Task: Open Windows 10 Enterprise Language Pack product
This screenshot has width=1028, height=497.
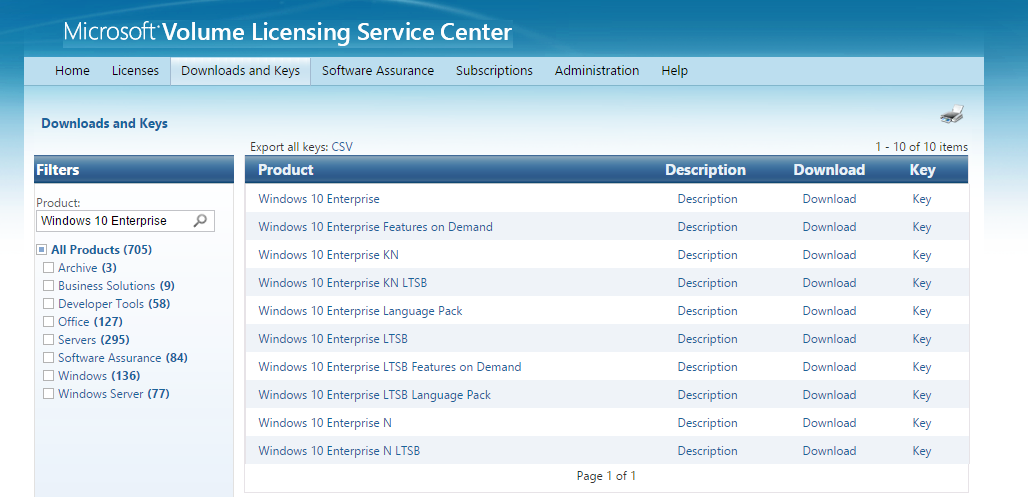Action: (x=360, y=311)
